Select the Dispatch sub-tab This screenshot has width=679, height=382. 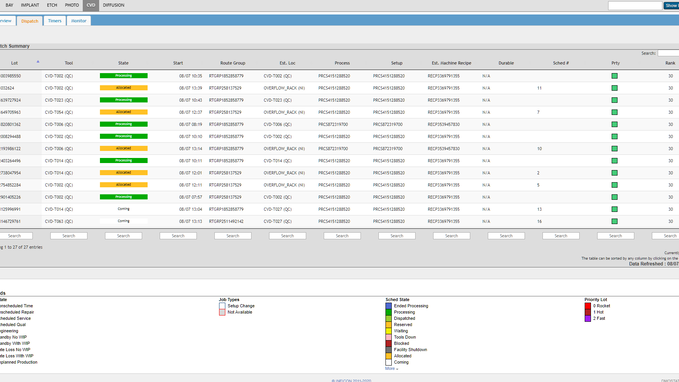click(x=29, y=21)
